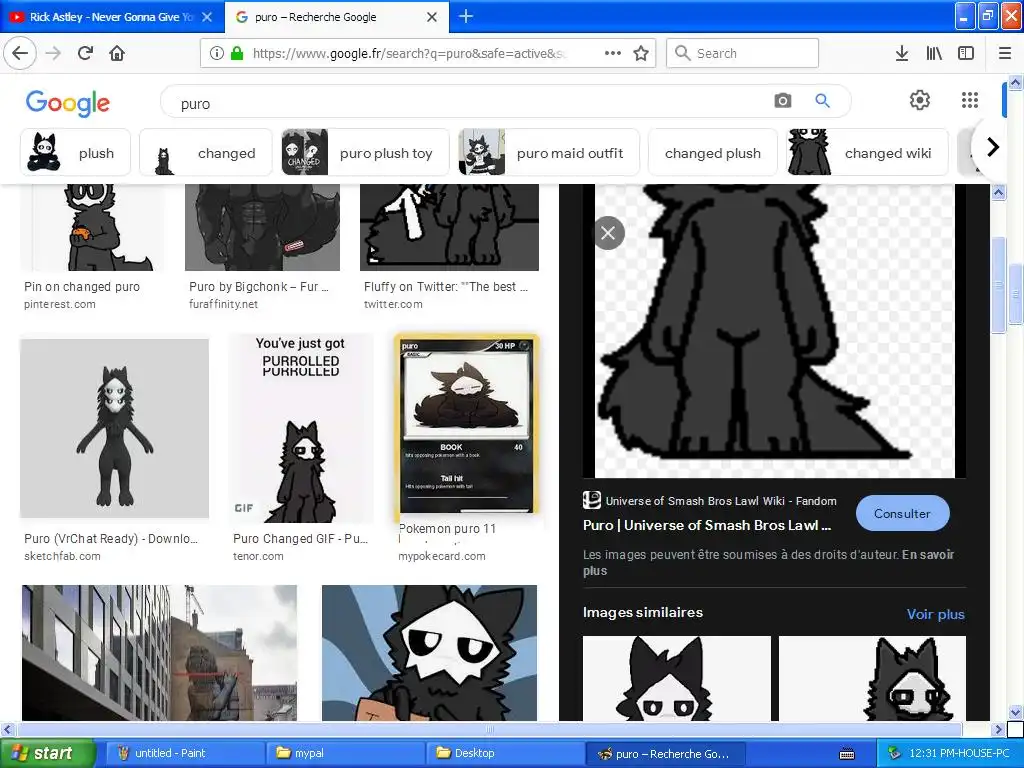The height and width of the screenshot is (768, 1024).
Task: Reload the page with the refresh icon
Action: coord(86,53)
